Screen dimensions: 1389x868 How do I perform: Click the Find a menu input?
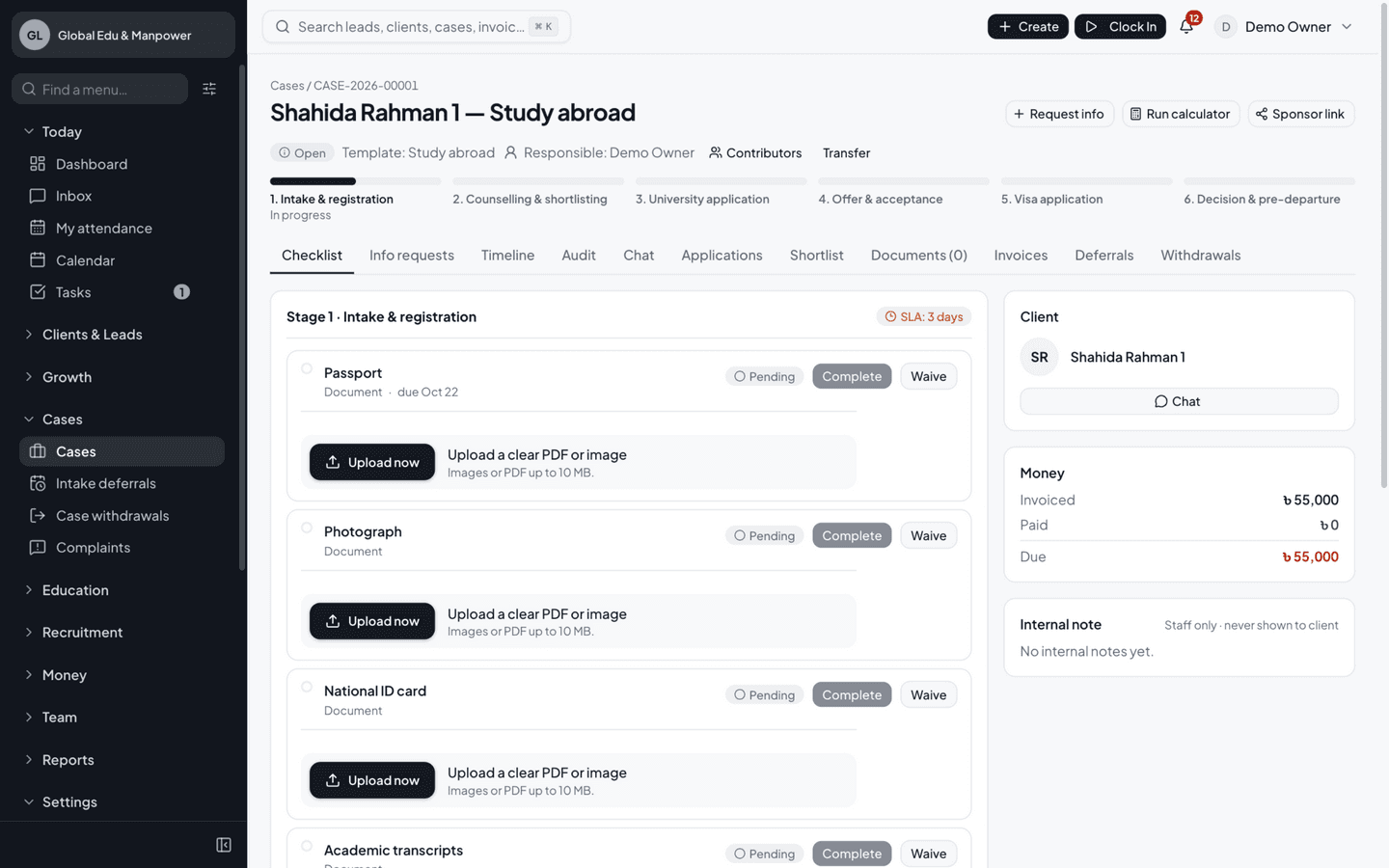tap(99, 89)
